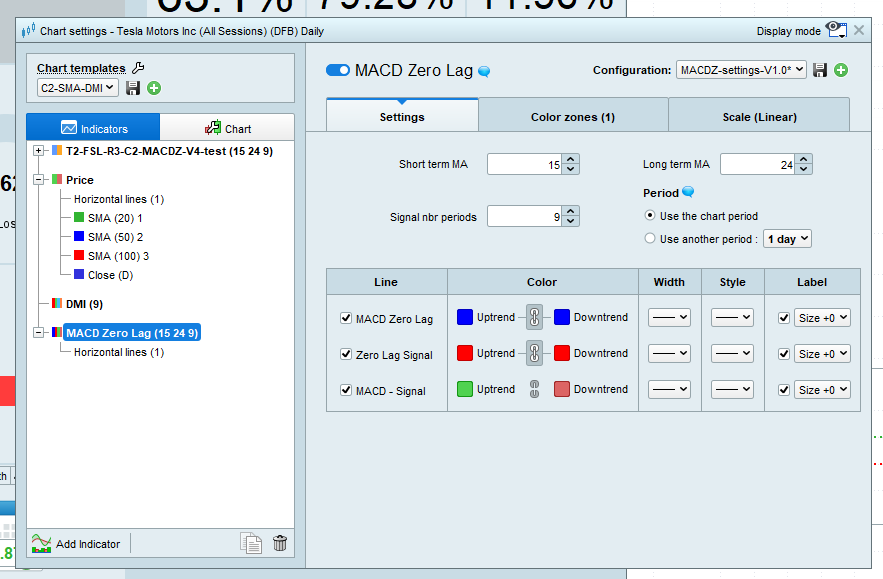Image resolution: width=883 pixels, height=579 pixels.
Task: Add new configuration with green plus
Action: 841,70
